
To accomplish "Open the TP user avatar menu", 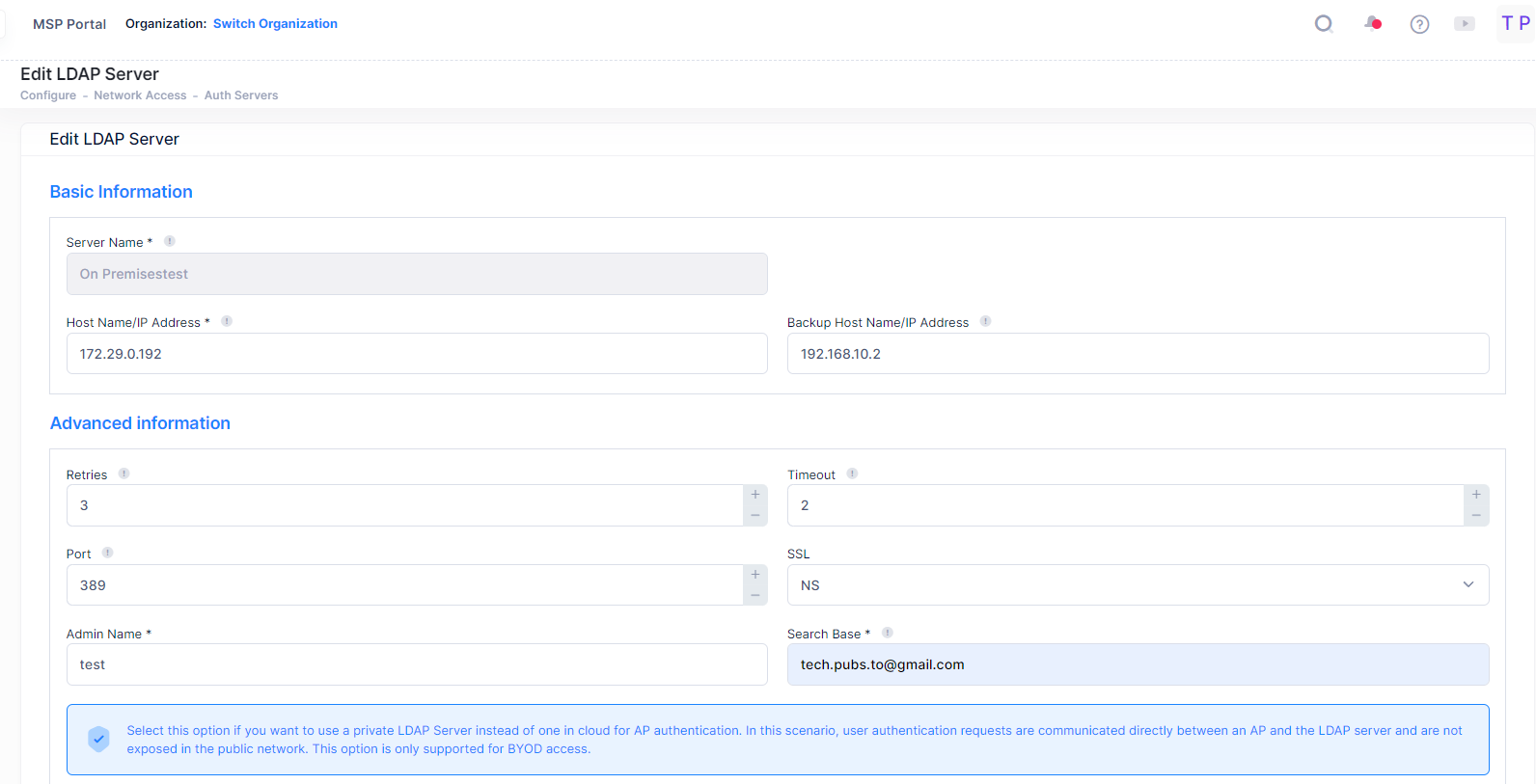I will click(1514, 22).
